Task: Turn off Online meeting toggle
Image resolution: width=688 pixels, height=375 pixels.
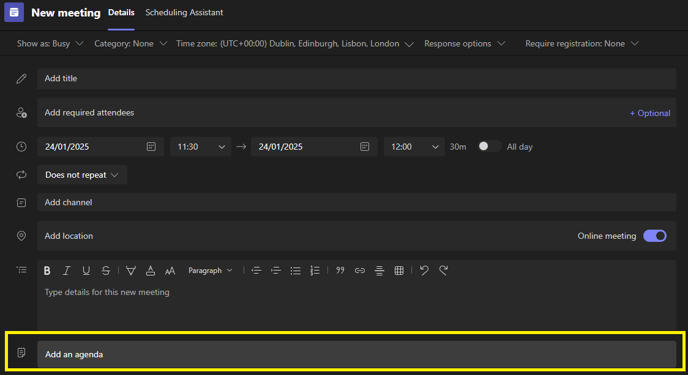Action: click(655, 236)
